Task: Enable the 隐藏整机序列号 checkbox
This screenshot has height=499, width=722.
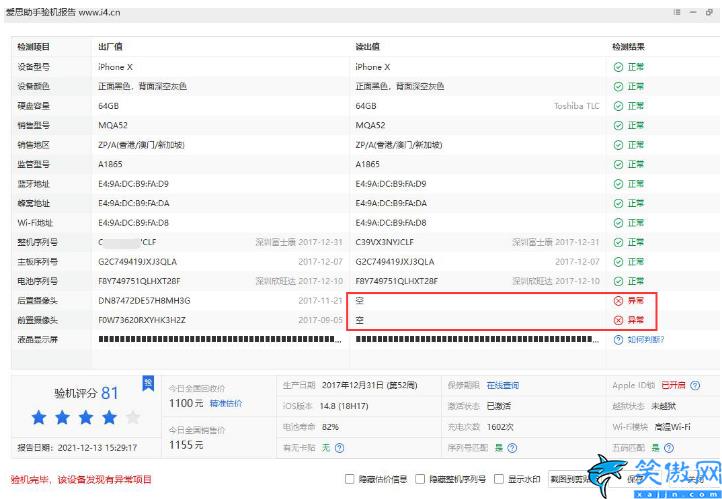Action: click(x=420, y=479)
